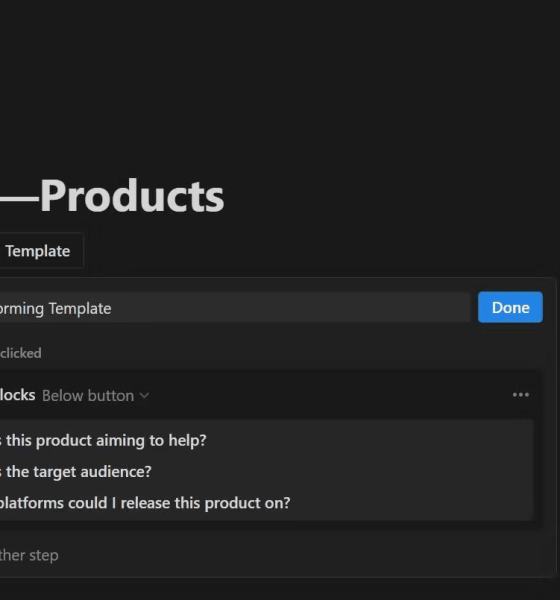Click the Products page title

click(x=132, y=196)
